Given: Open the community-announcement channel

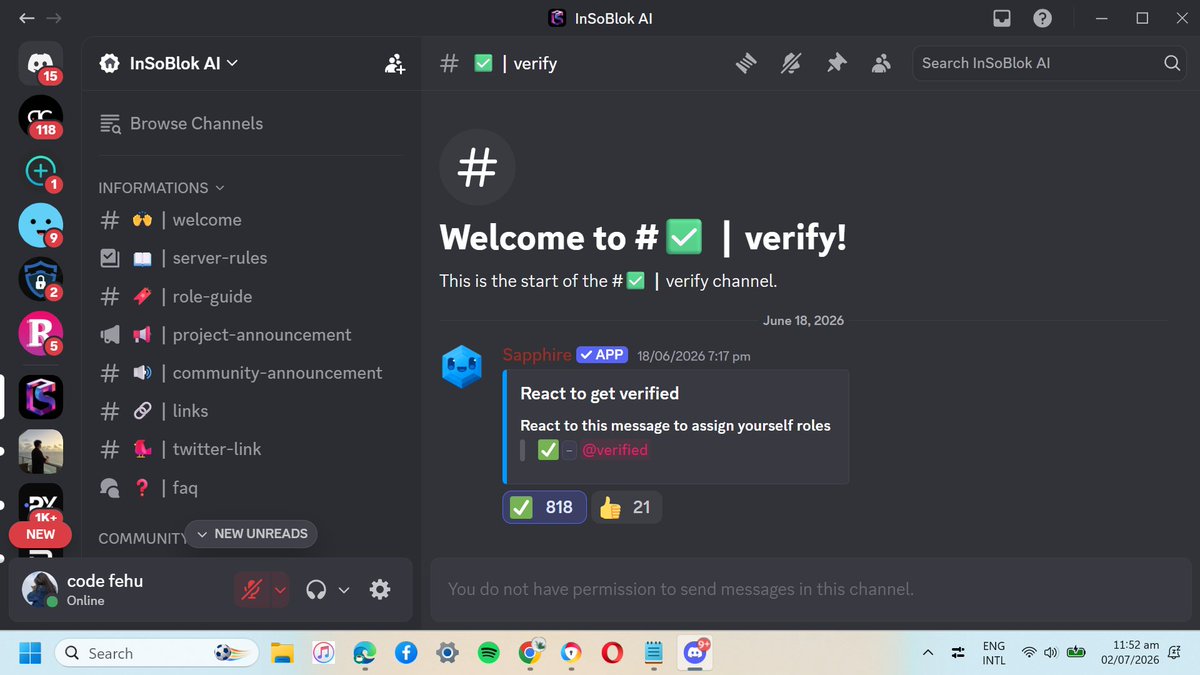Looking at the screenshot, I should 250,373.
